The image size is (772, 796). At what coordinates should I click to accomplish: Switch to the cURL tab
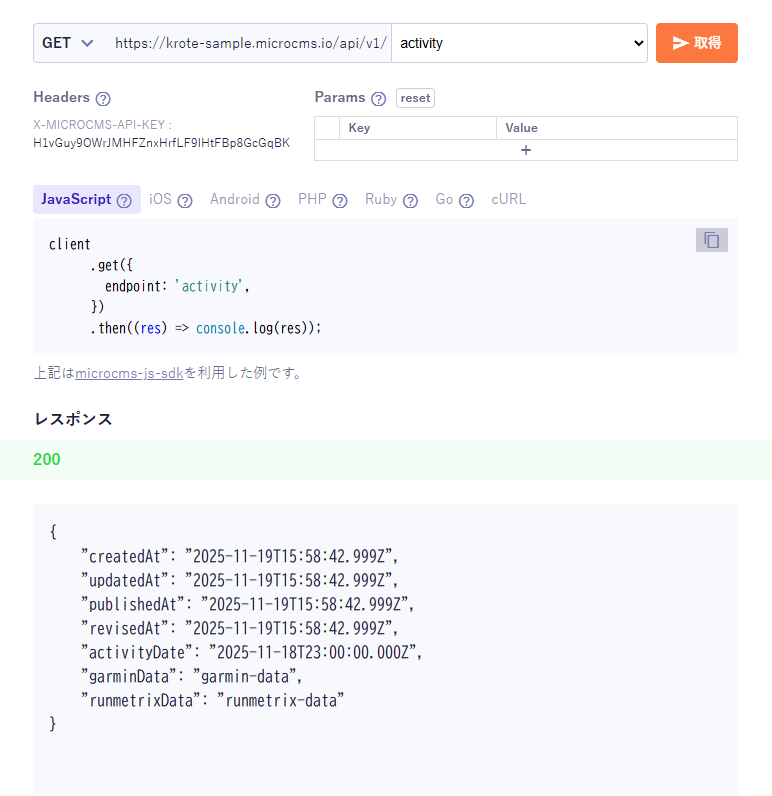point(508,199)
